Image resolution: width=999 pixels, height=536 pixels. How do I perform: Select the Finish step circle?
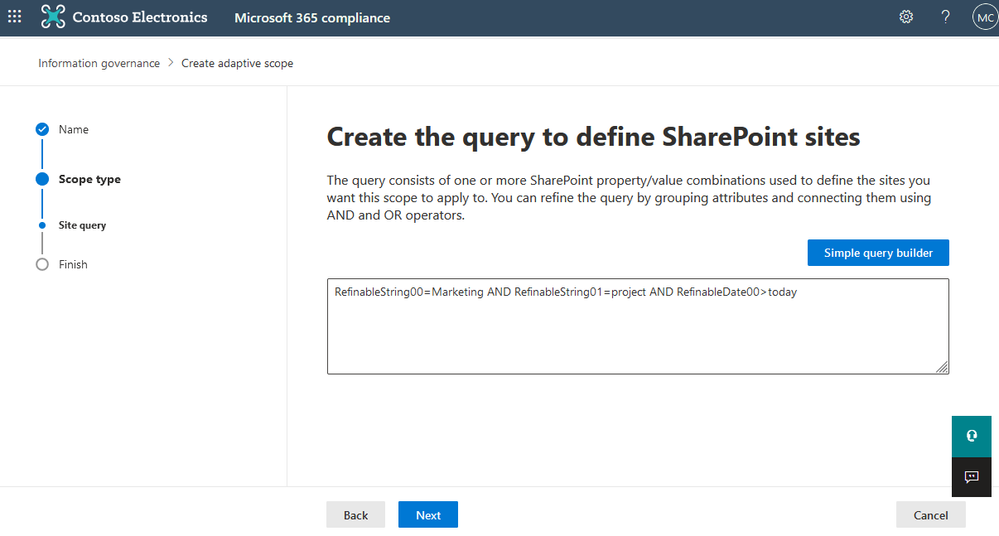[x=42, y=264]
